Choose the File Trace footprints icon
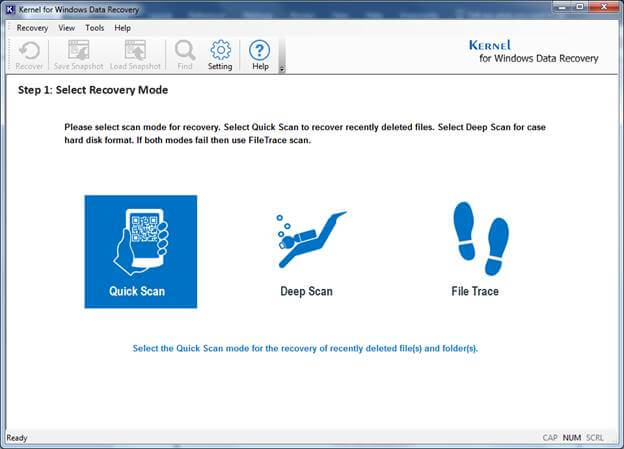The width and height of the screenshot is (624, 449). (x=480, y=238)
